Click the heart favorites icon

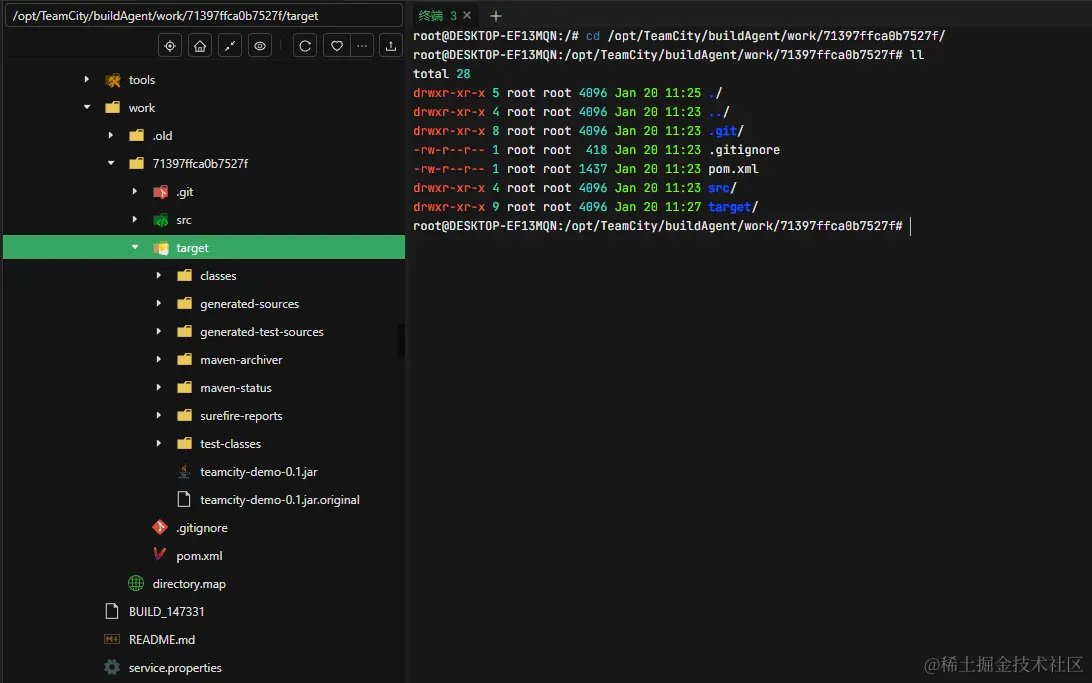[x=336, y=46]
